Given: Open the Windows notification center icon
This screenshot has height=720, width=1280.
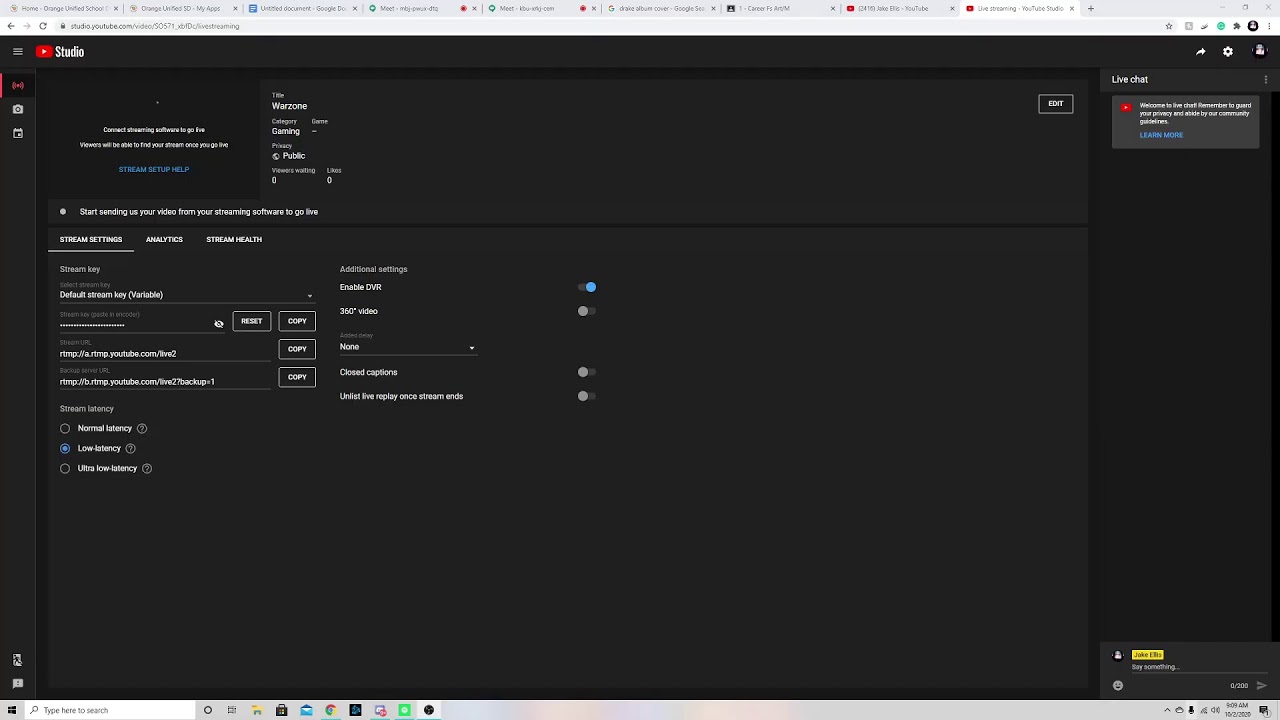Looking at the screenshot, I should point(1265,710).
